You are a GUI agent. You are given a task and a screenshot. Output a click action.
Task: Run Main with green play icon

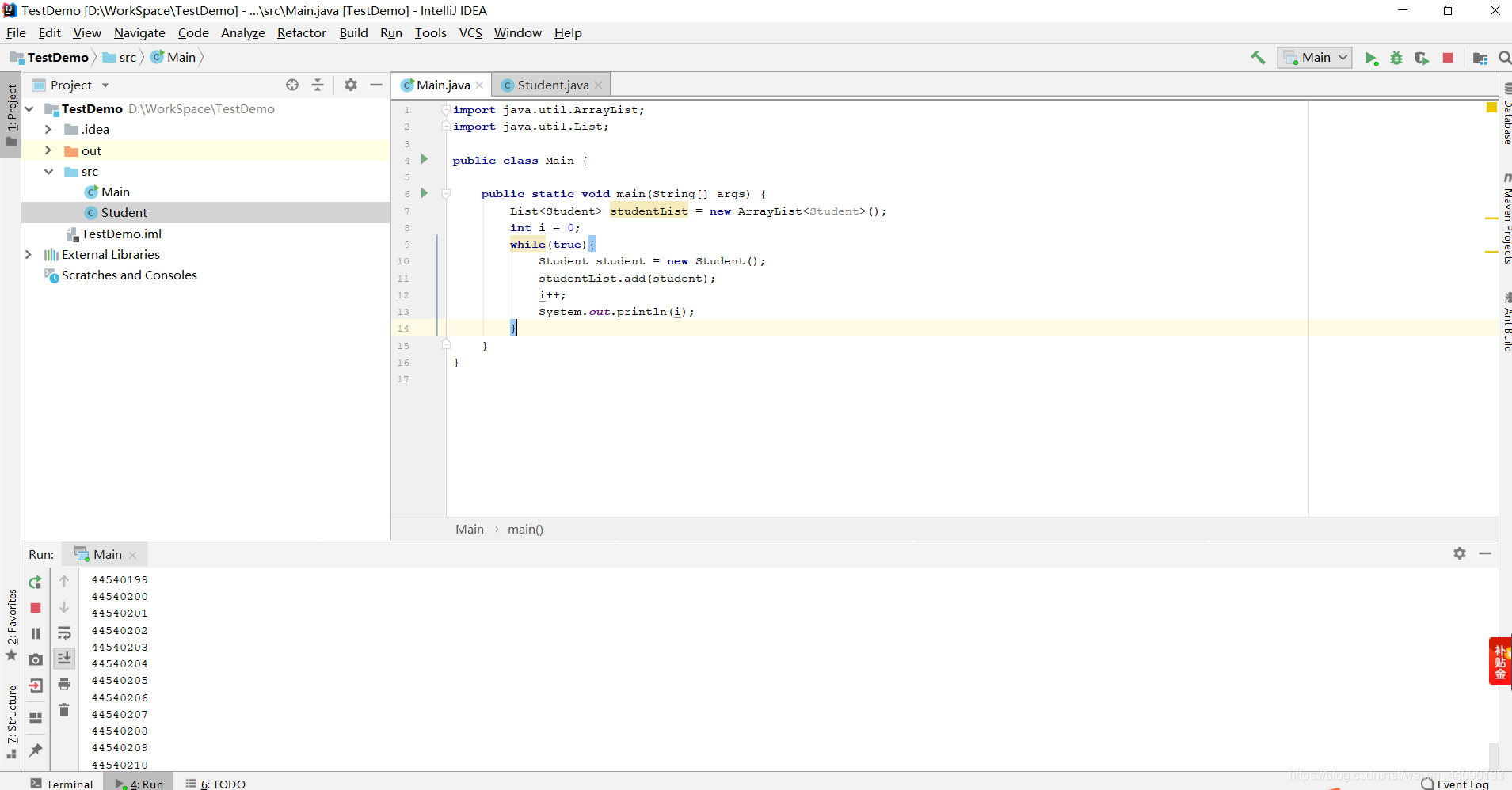[1371, 58]
